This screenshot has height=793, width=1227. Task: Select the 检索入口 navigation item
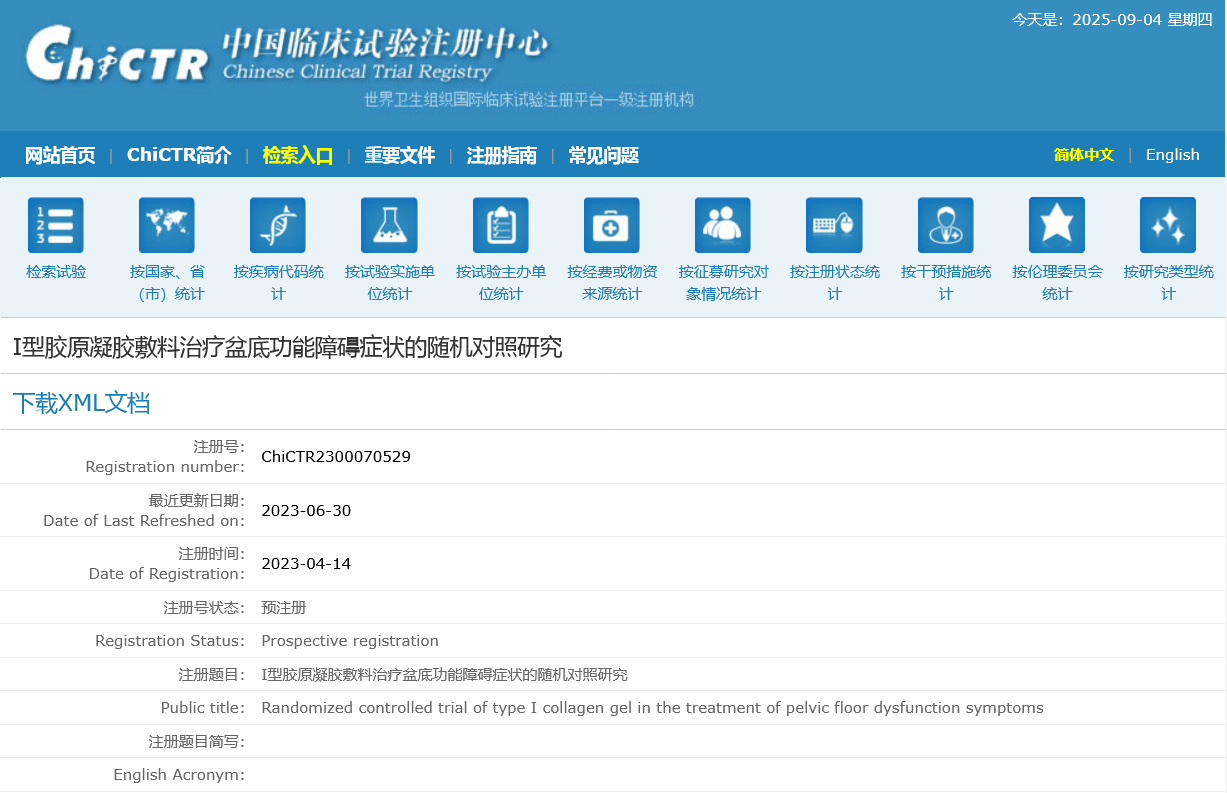tap(297, 155)
